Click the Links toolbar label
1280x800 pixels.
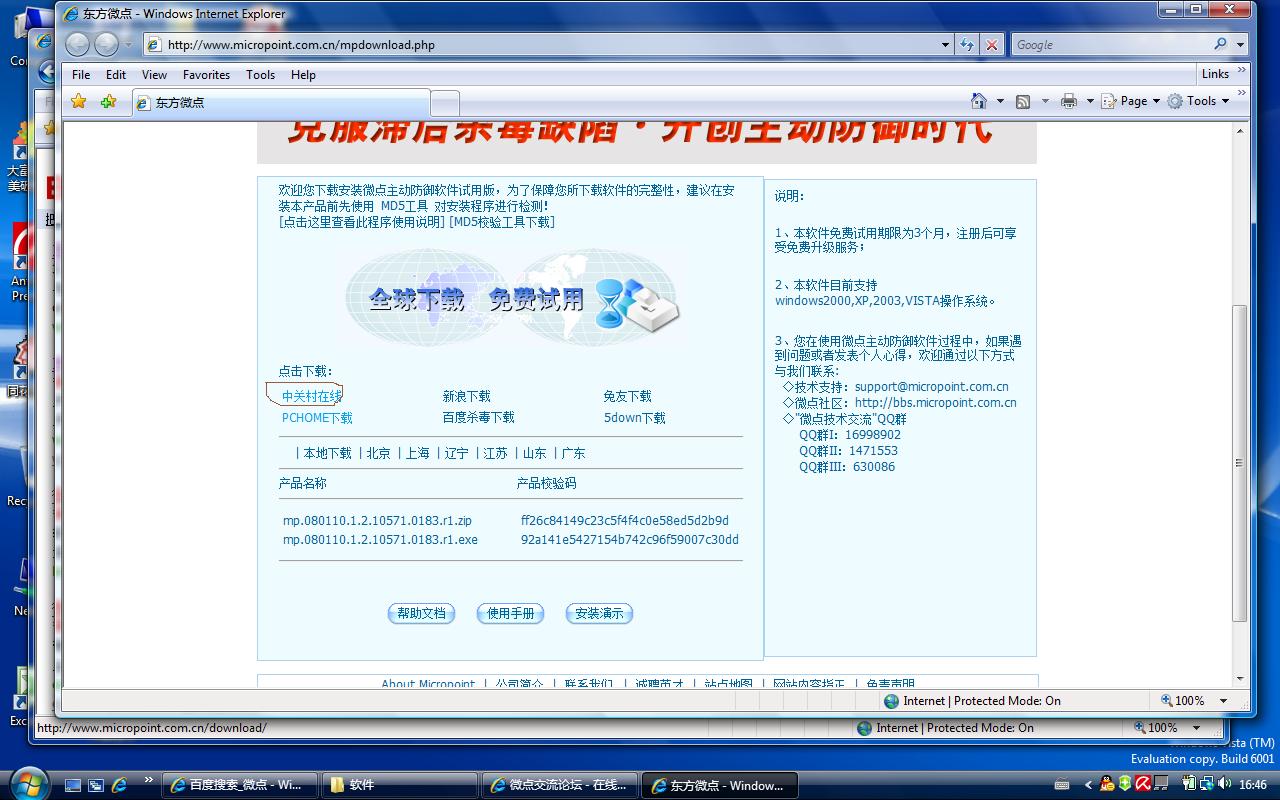pos(1215,74)
